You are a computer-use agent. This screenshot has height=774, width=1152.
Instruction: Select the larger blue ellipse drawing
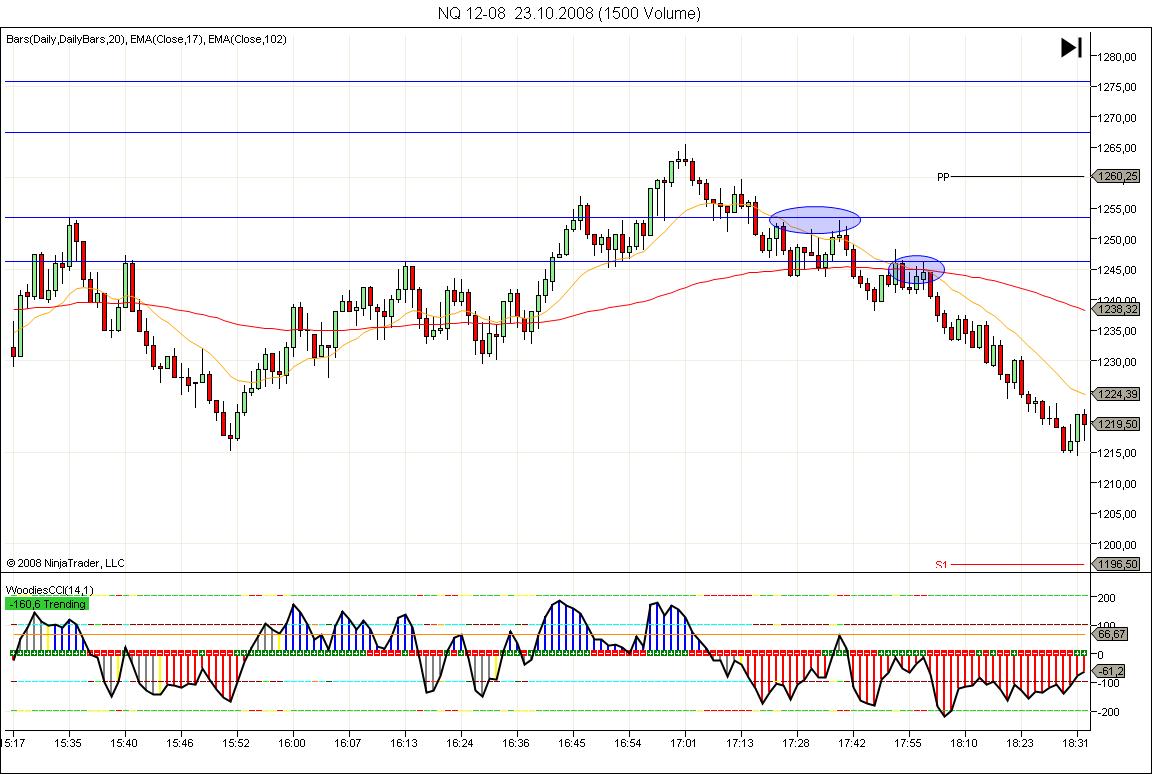point(815,220)
